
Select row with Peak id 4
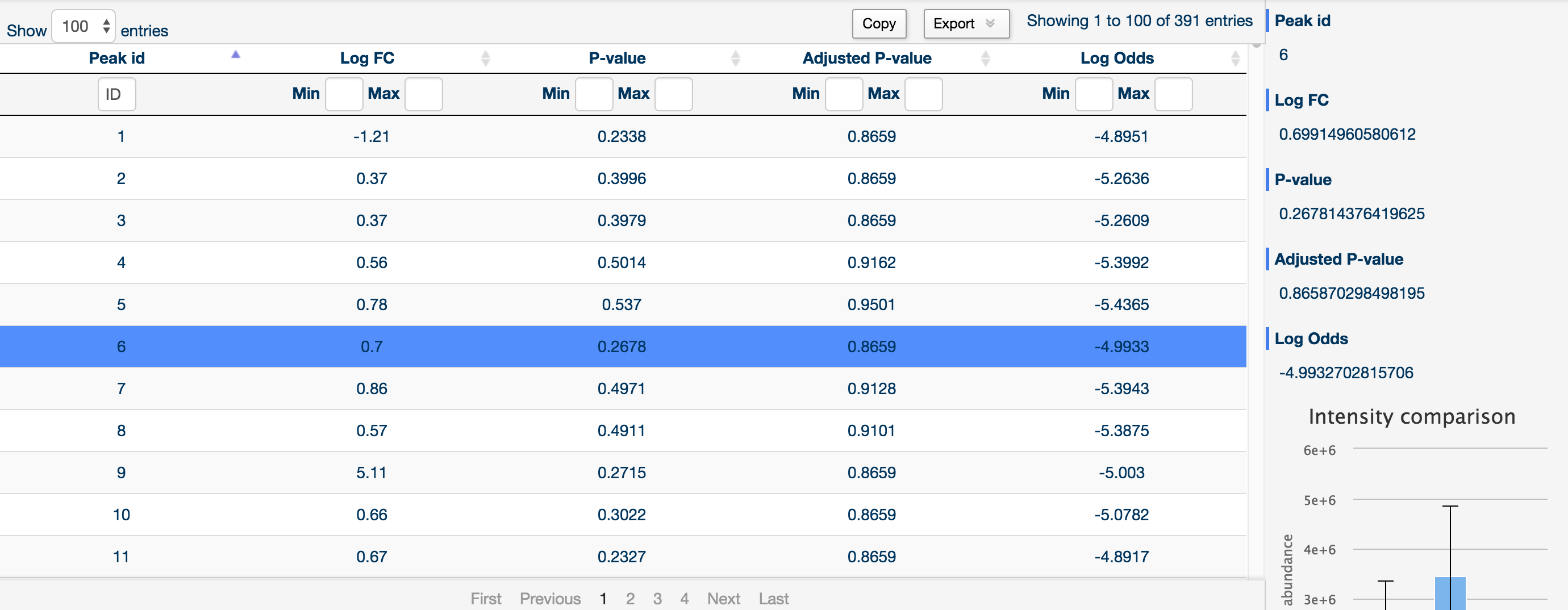[x=623, y=262]
